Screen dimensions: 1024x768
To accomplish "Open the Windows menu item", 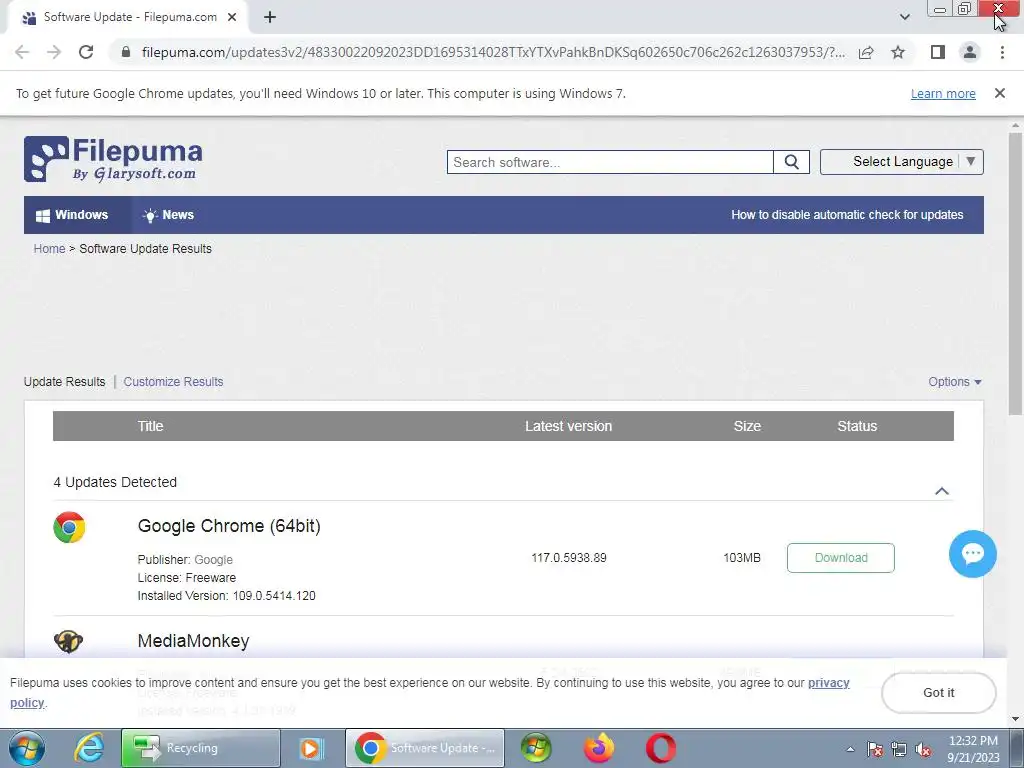I will (72, 215).
